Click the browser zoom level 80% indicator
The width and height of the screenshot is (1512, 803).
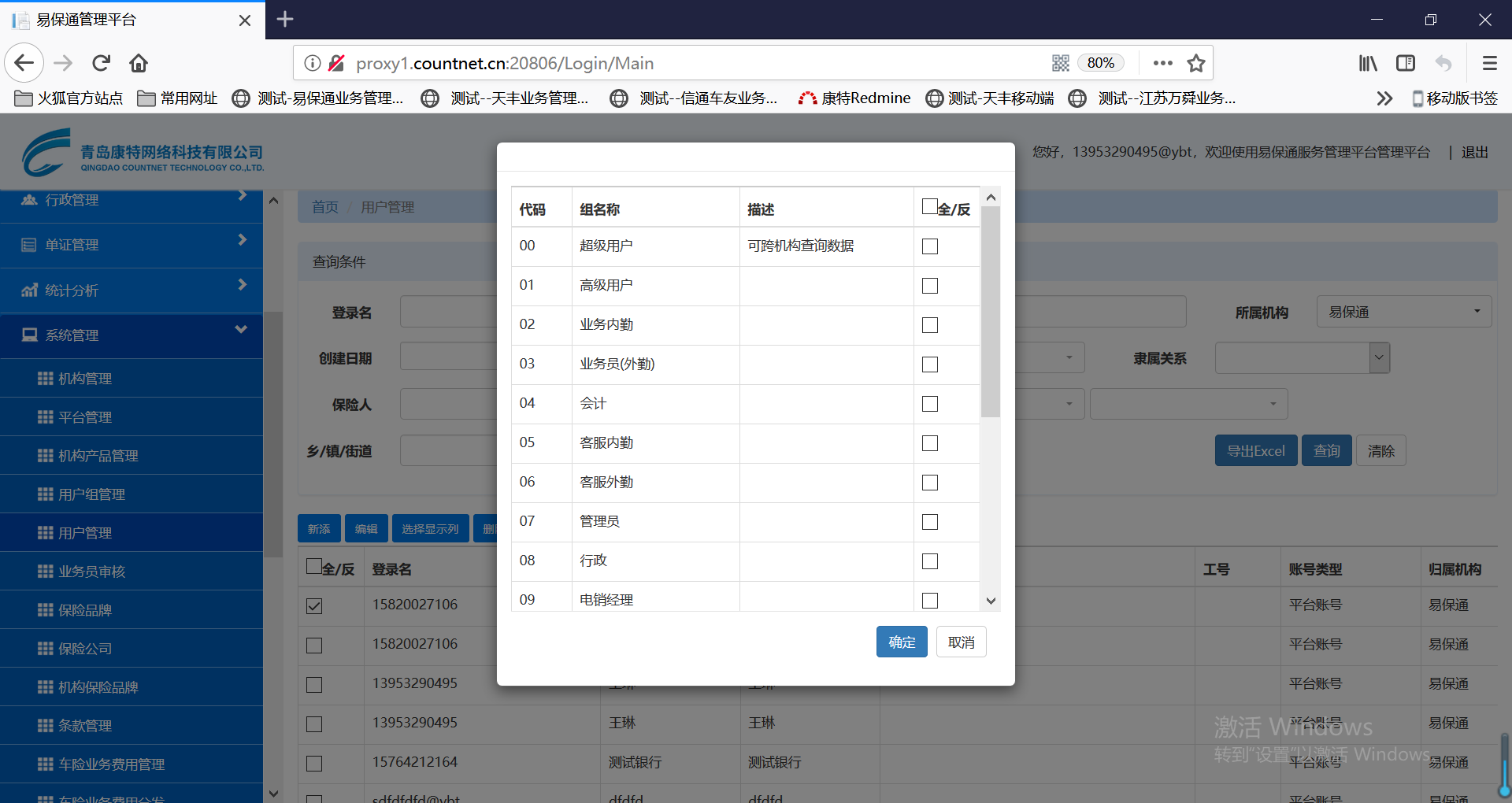click(1100, 63)
